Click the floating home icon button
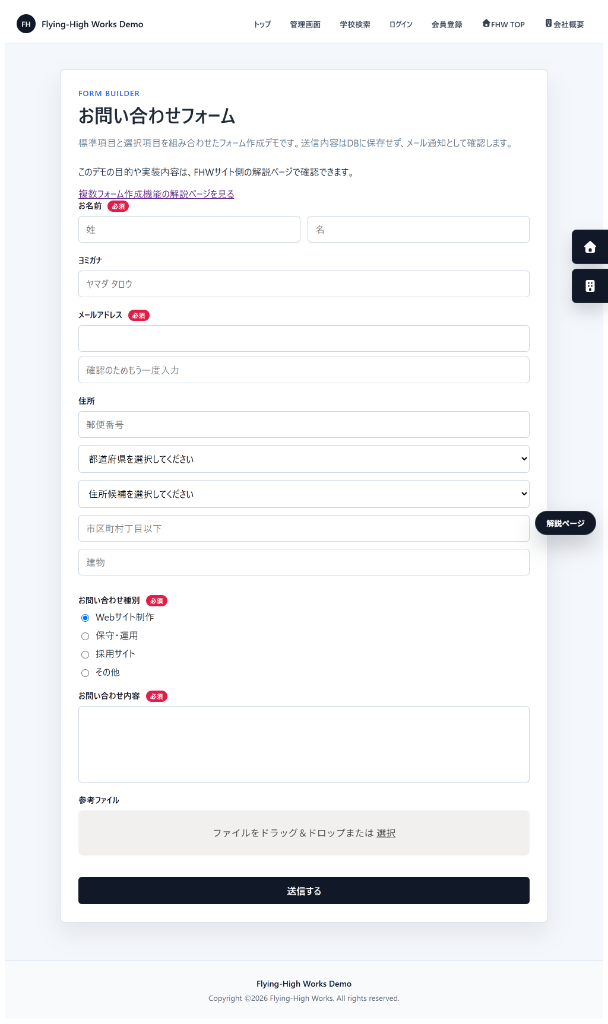 (x=590, y=247)
